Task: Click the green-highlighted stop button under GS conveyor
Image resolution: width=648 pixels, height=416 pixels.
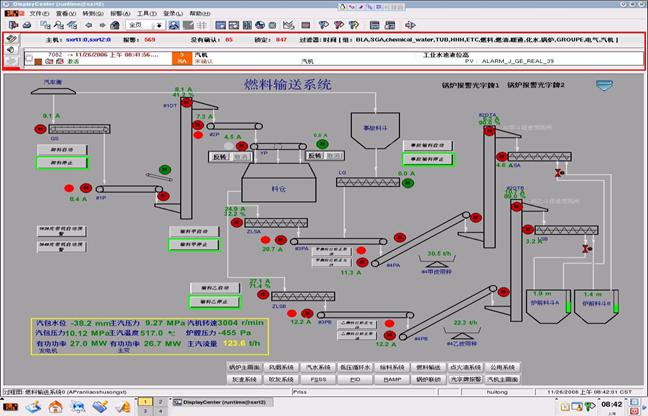Action: [62, 163]
